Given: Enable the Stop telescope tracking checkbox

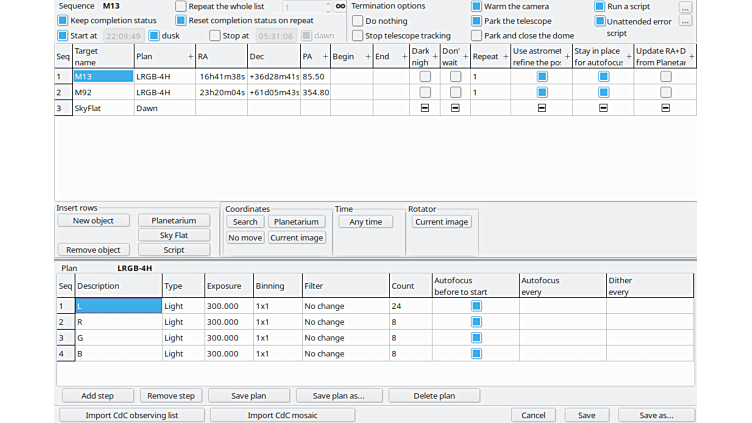Looking at the screenshot, I should (358, 36).
